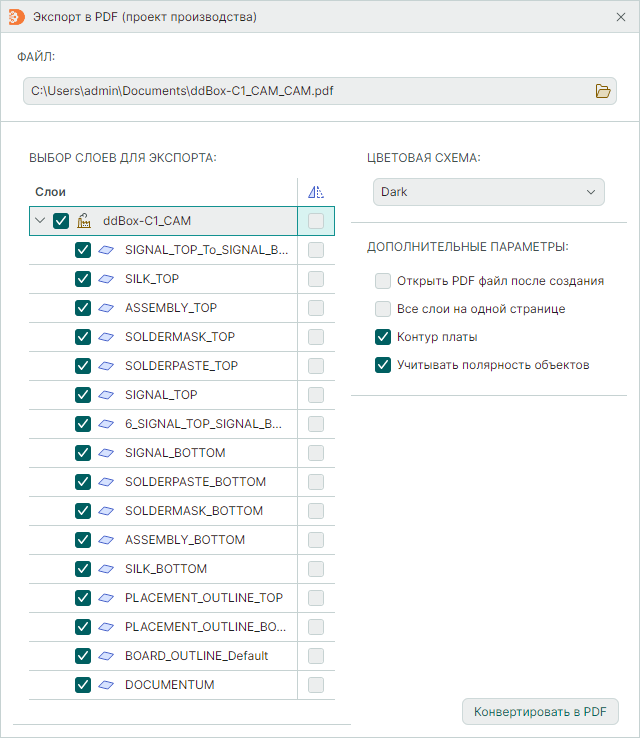
Task: Click 'Конвертировать в PDF' button
Action: [540, 712]
